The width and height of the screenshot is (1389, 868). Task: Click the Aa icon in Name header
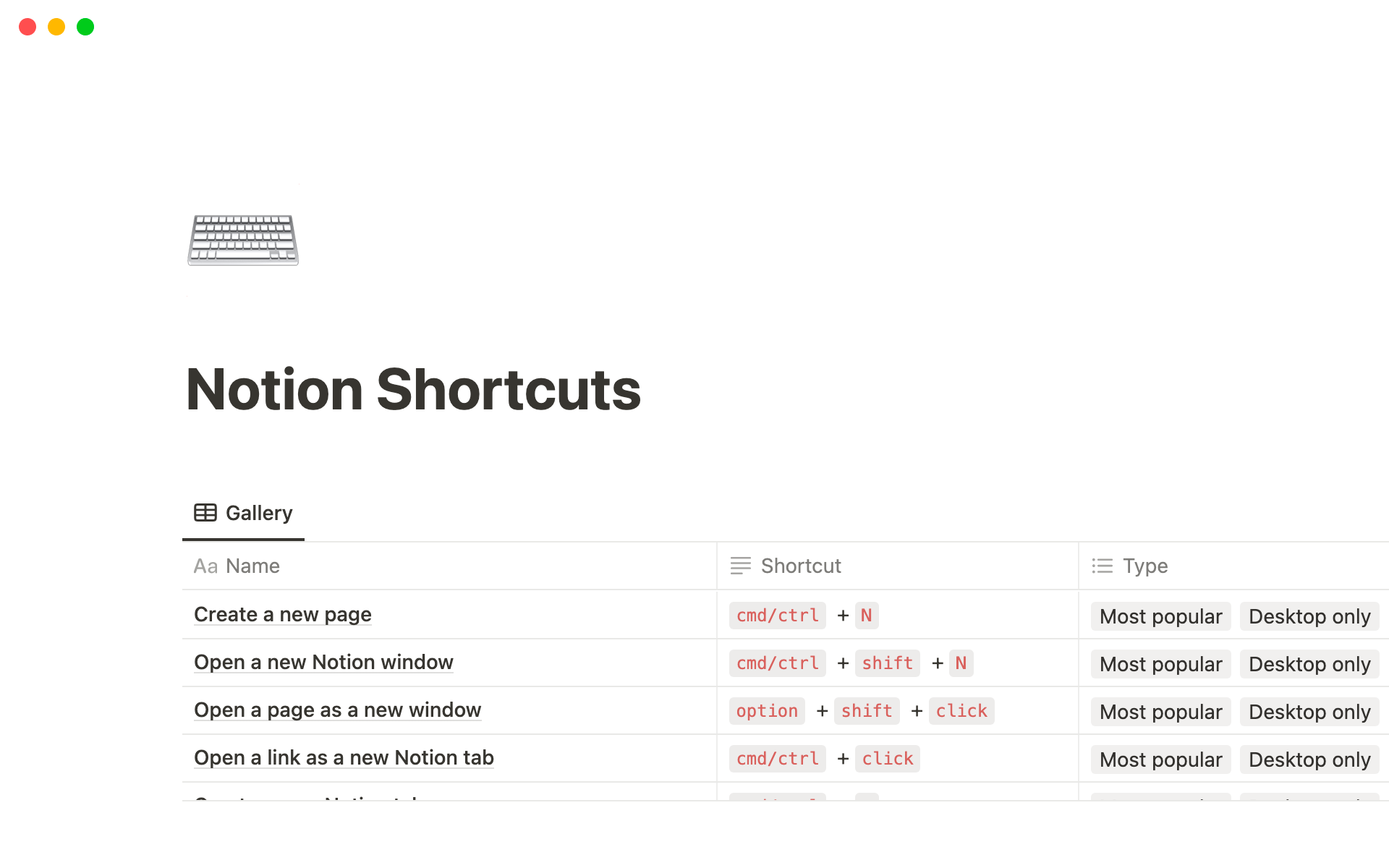pos(205,566)
